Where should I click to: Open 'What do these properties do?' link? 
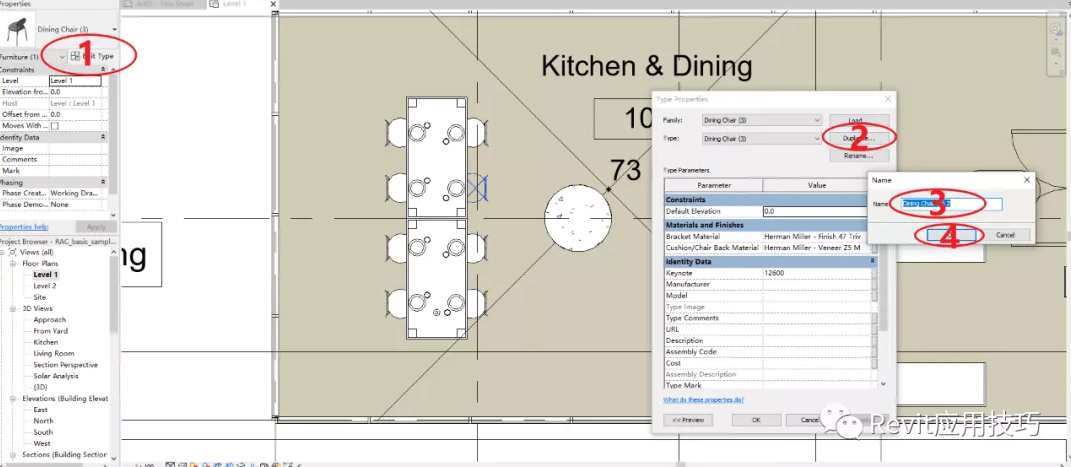704,400
